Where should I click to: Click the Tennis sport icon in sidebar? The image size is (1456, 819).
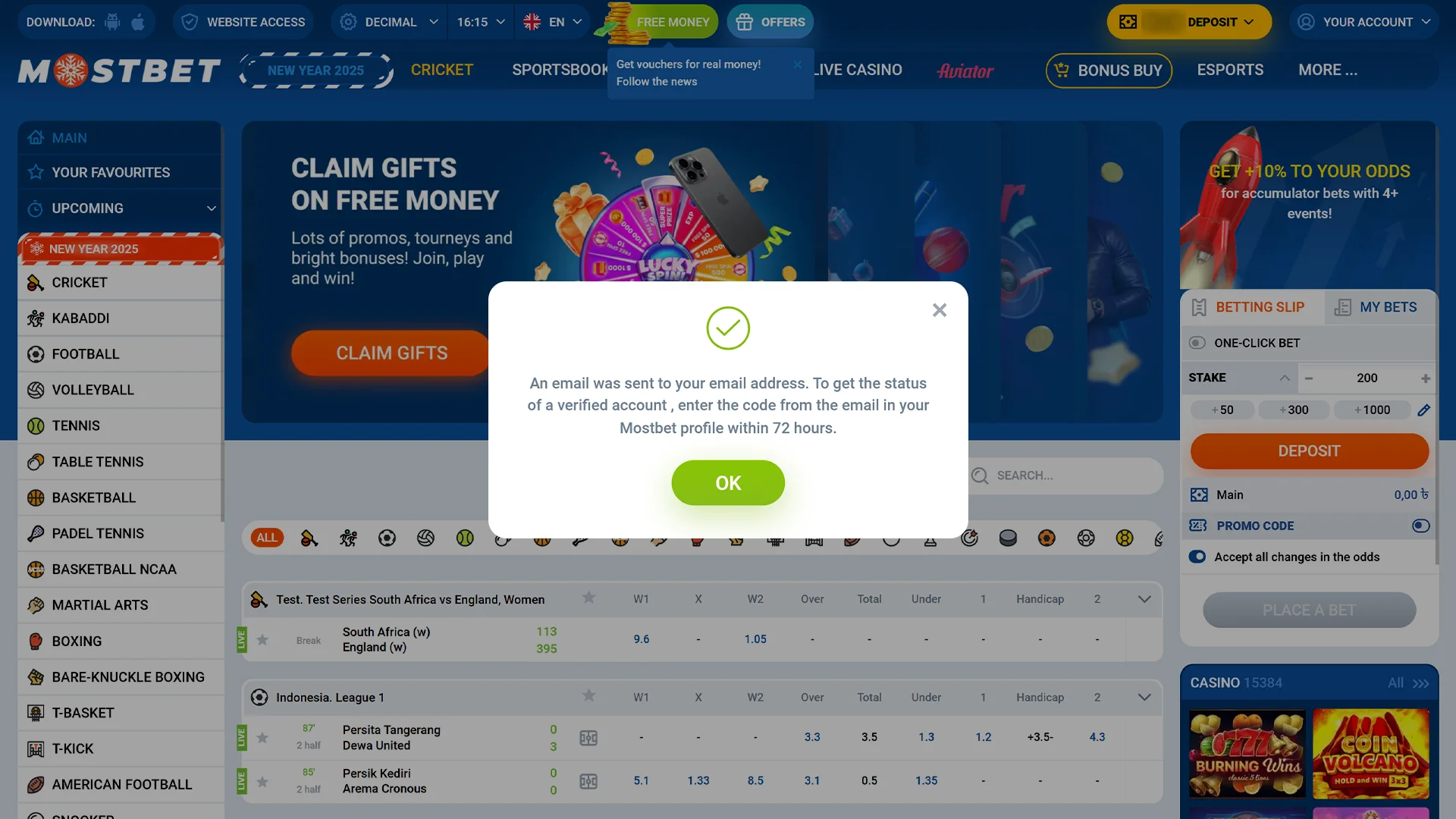coord(36,426)
